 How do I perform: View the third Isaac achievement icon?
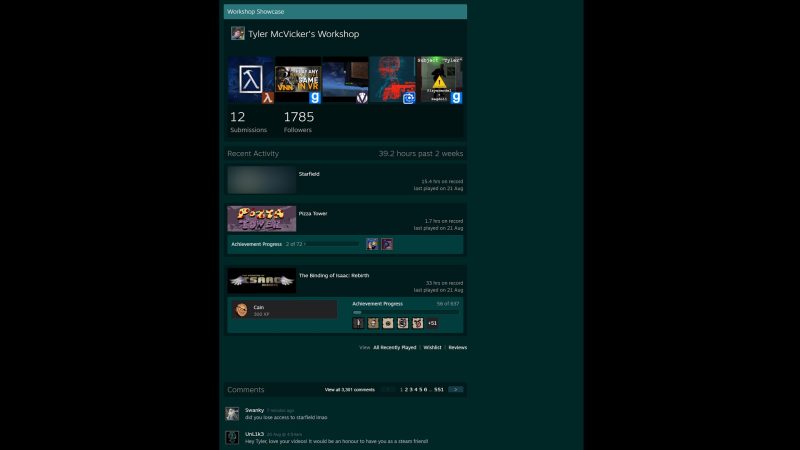(x=388, y=323)
